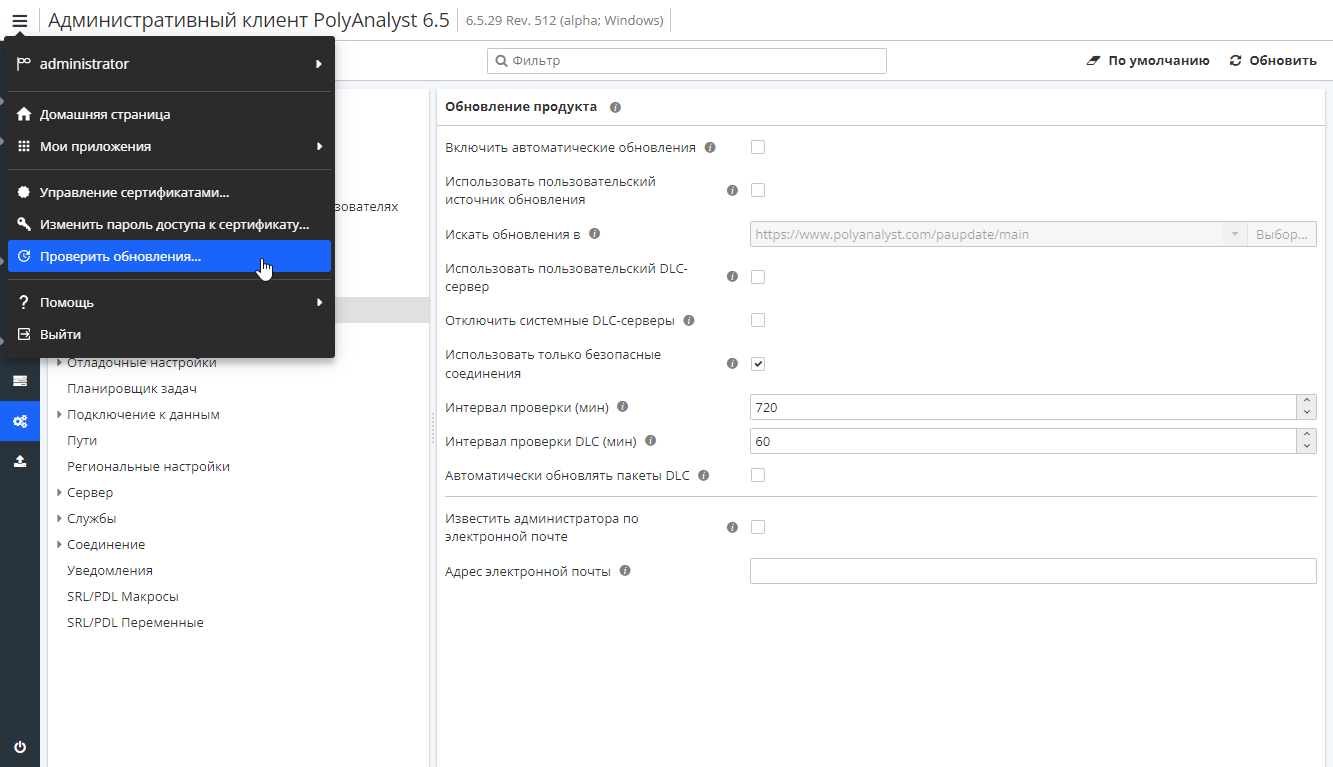The height and width of the screenshot is (767, 1333).
Task: Select SRL/PDL Макросы tree item
Action: [x=123, y=596]
